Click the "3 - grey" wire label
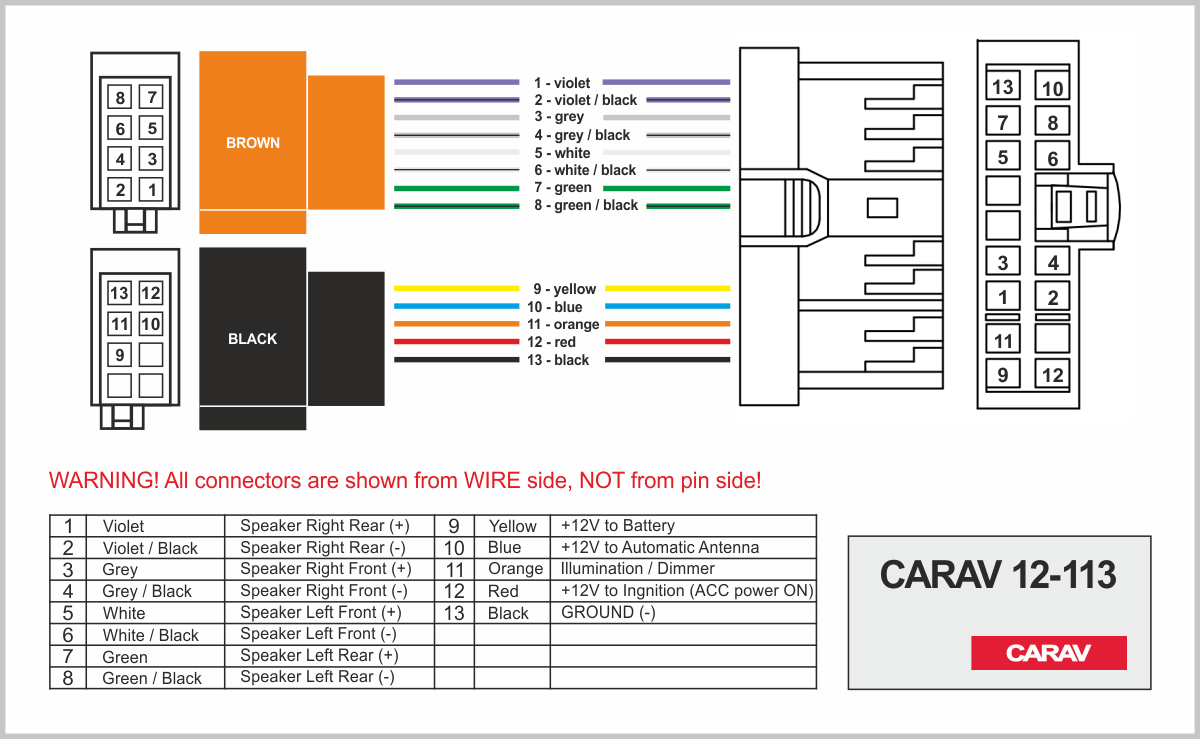Screen dimensions: 1200x739 coord(559,117)
